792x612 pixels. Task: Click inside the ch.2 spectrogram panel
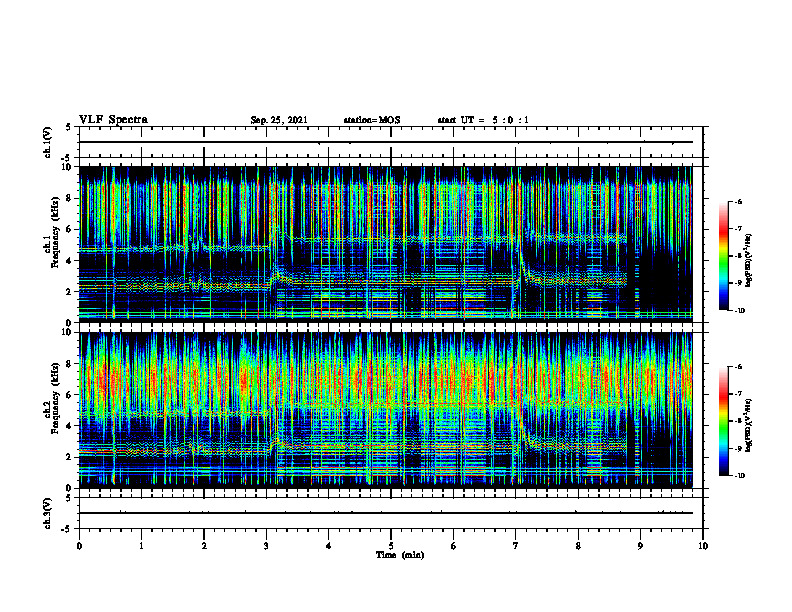386,410
